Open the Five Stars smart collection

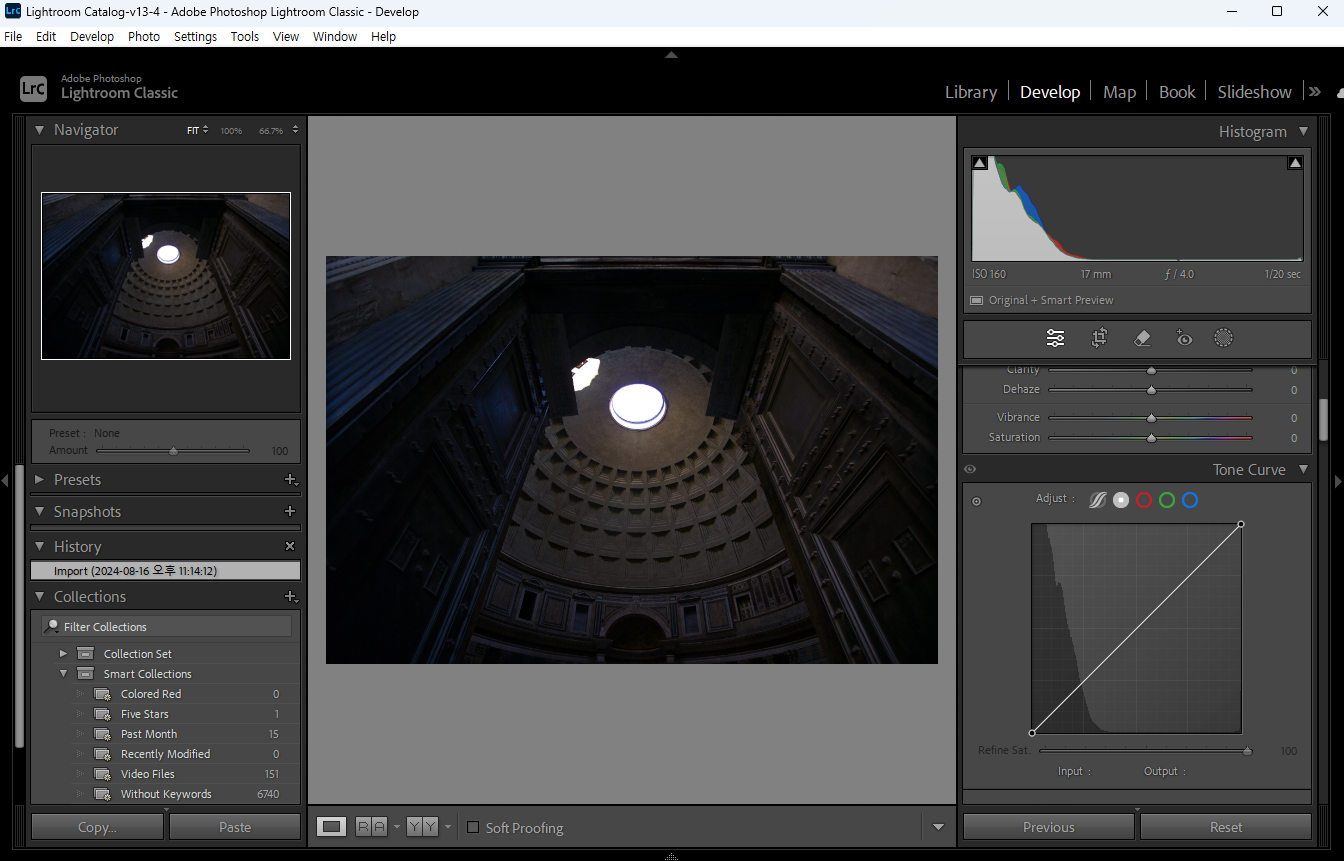[x=145, y=714]
